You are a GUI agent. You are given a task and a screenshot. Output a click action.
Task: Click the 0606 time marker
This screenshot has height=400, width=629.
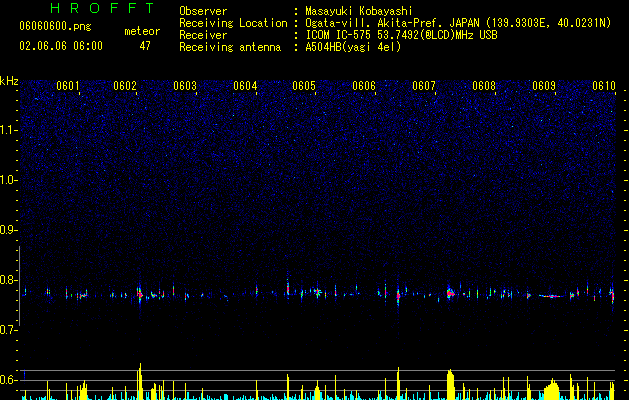point(364,86)
